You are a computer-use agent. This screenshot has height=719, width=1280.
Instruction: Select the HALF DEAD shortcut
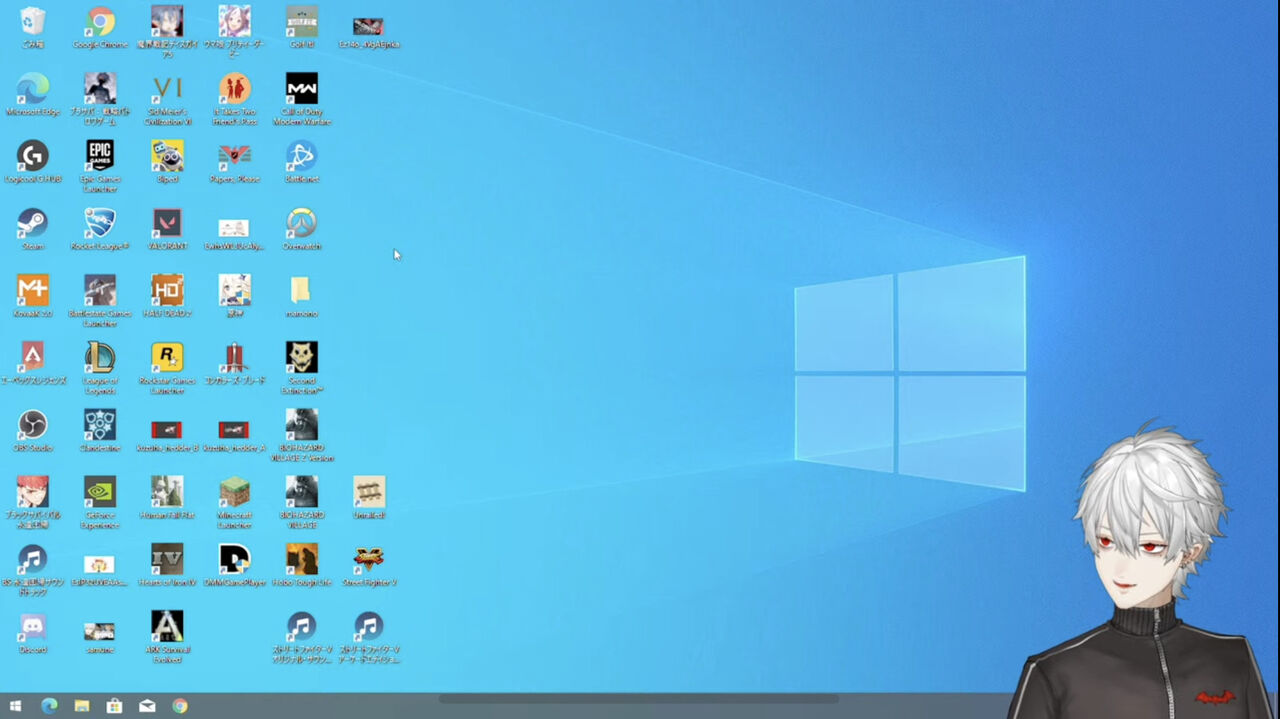pyautogui.click(x=167, y=290)
